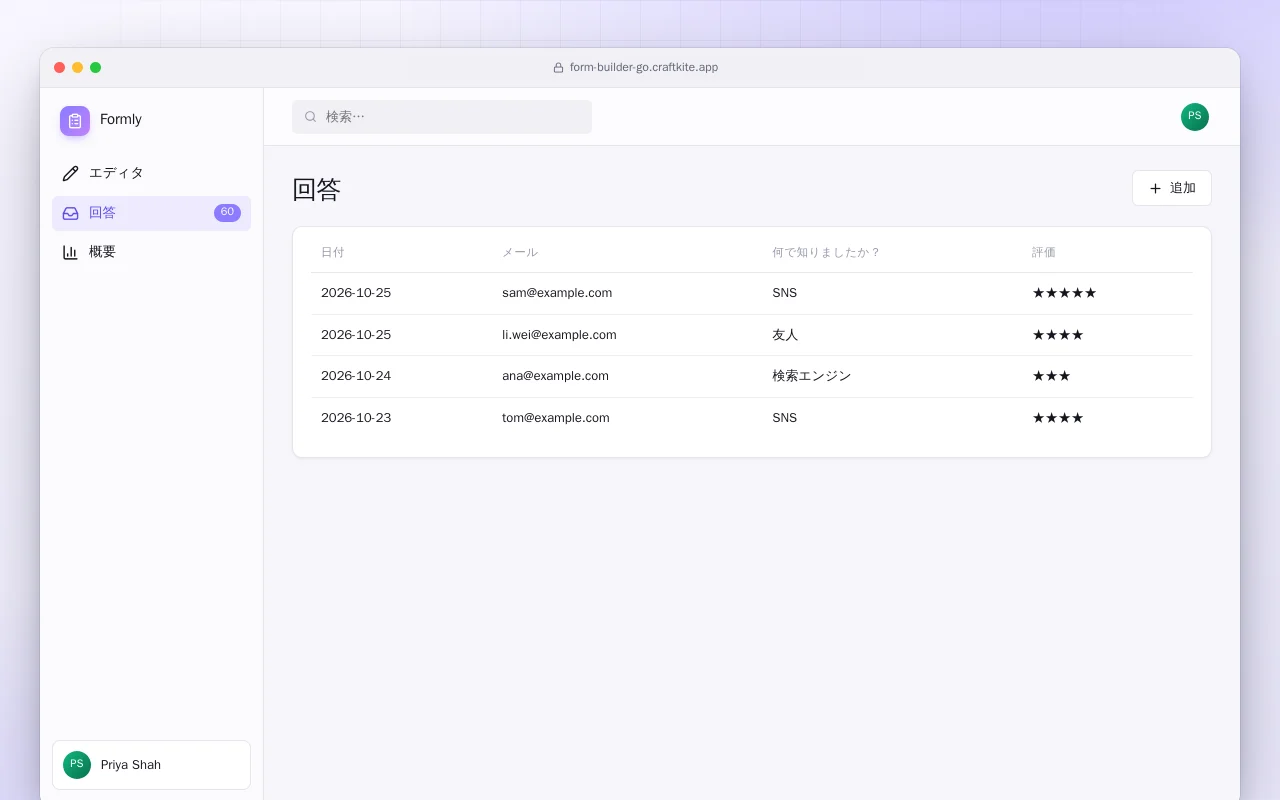The height and width of the screenshot is (800, 1280).
Task: Click the inbox icon beside 回答
Action: pyautogui.click(x=70, y=213)
